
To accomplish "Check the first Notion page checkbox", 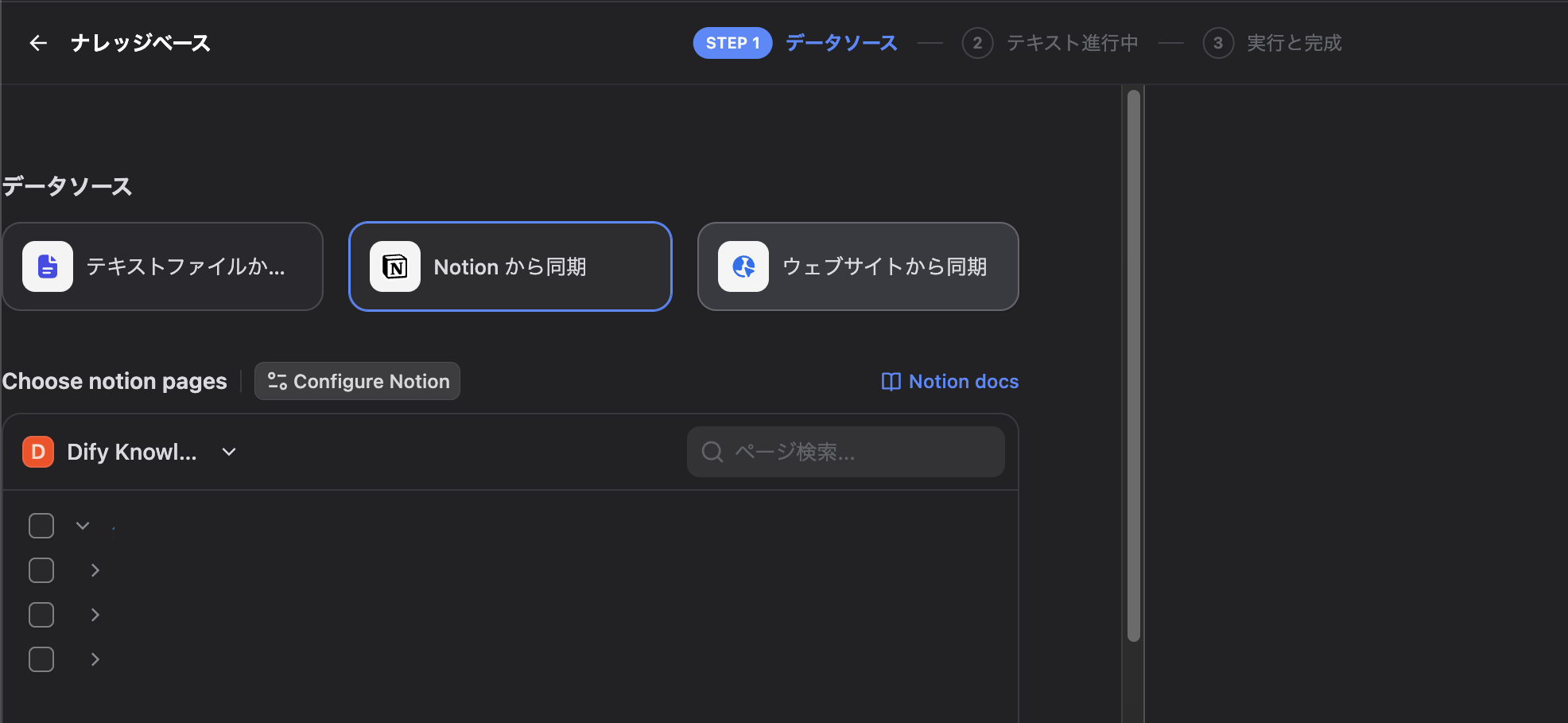I will (41, 526).
